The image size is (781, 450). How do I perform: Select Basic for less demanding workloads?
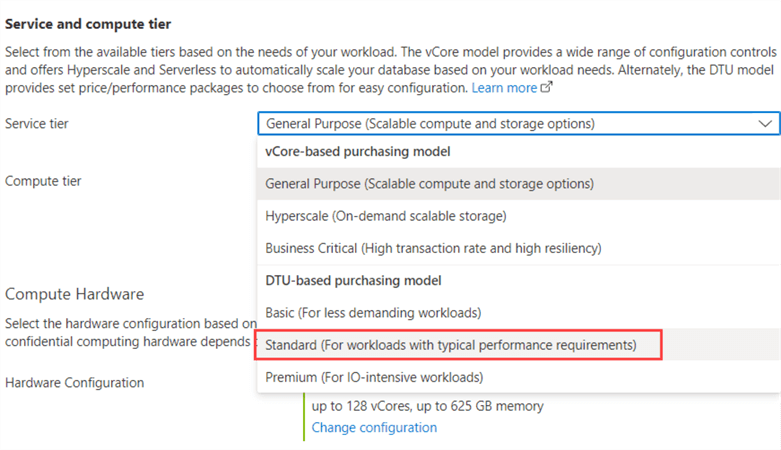click(x=373, y=313)
